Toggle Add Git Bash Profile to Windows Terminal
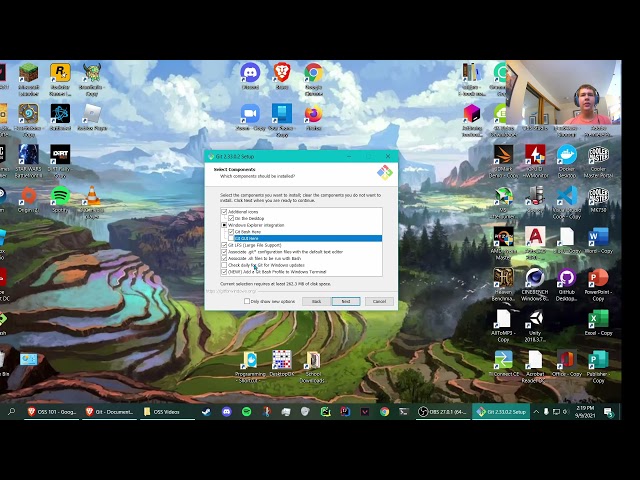Viewport: 640px width, 480px height. [224, 271]
